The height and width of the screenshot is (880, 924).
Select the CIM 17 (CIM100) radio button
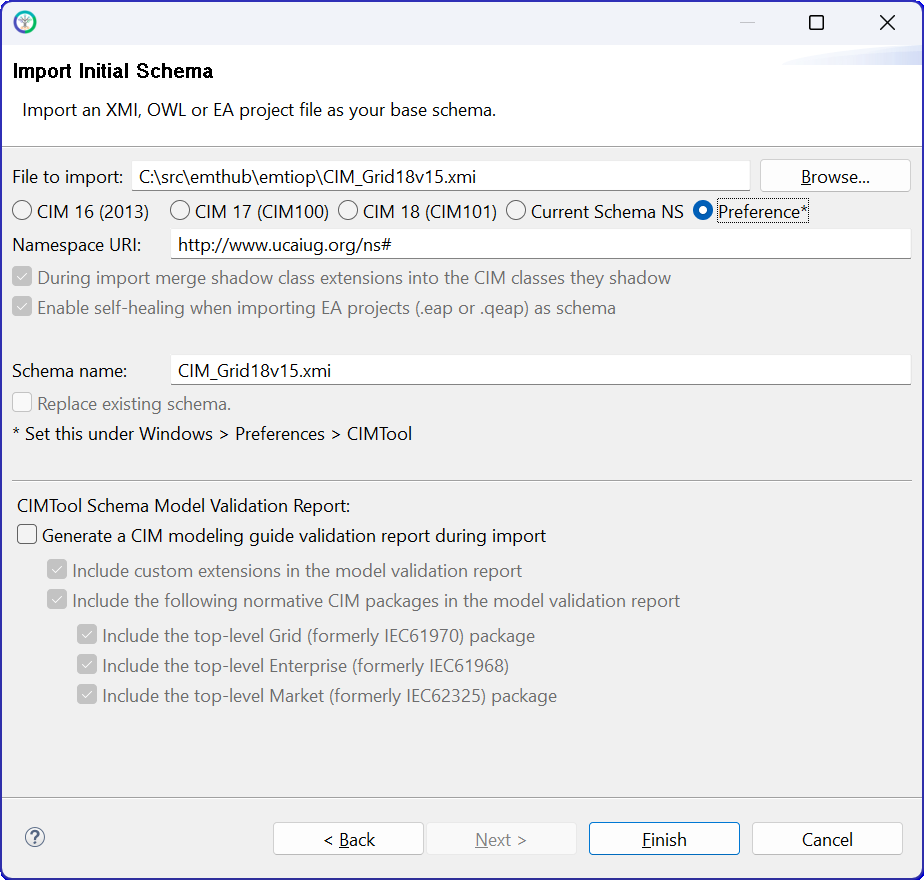180,211
